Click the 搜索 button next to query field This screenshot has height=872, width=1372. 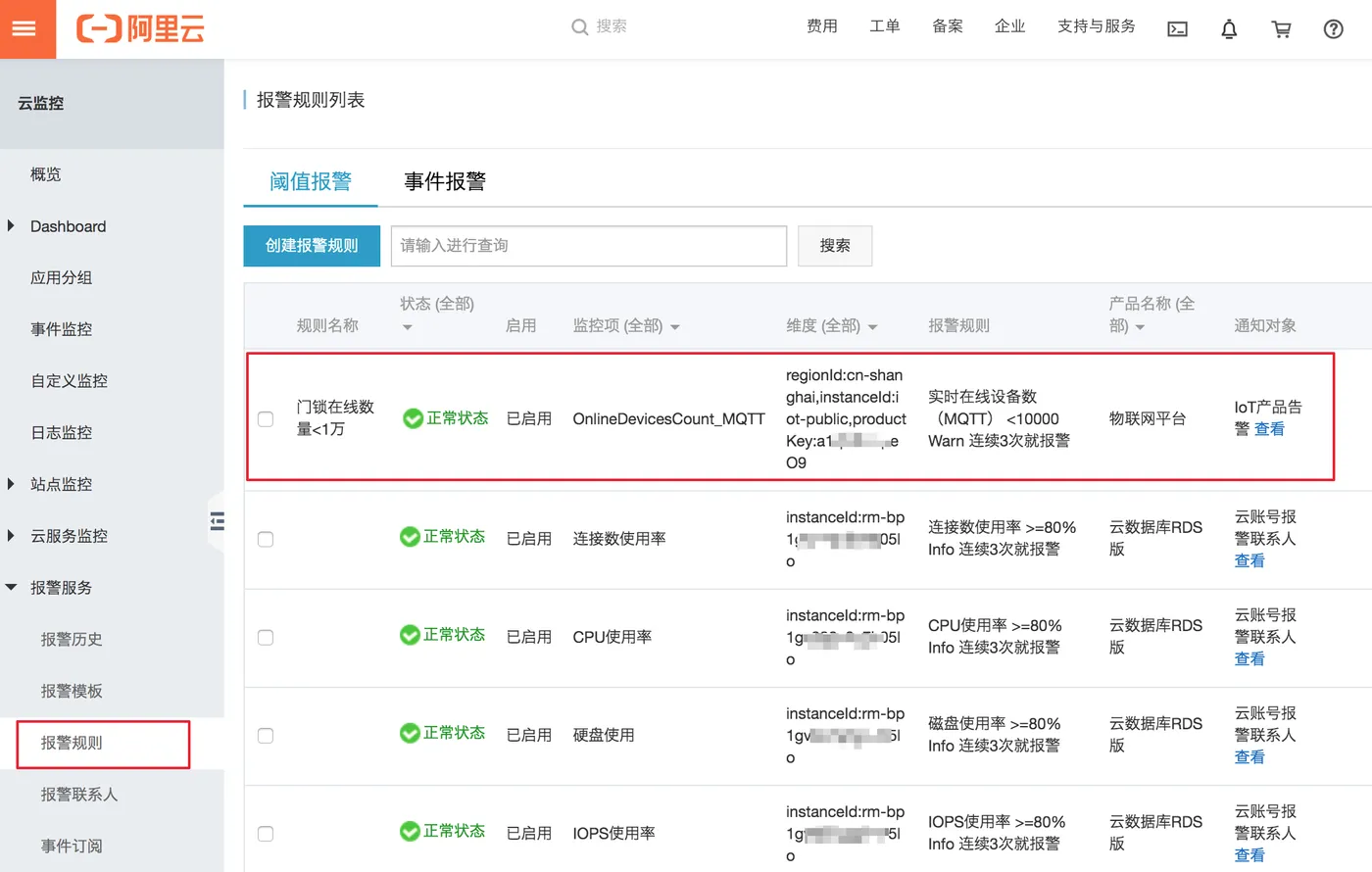tap(835, 246)
